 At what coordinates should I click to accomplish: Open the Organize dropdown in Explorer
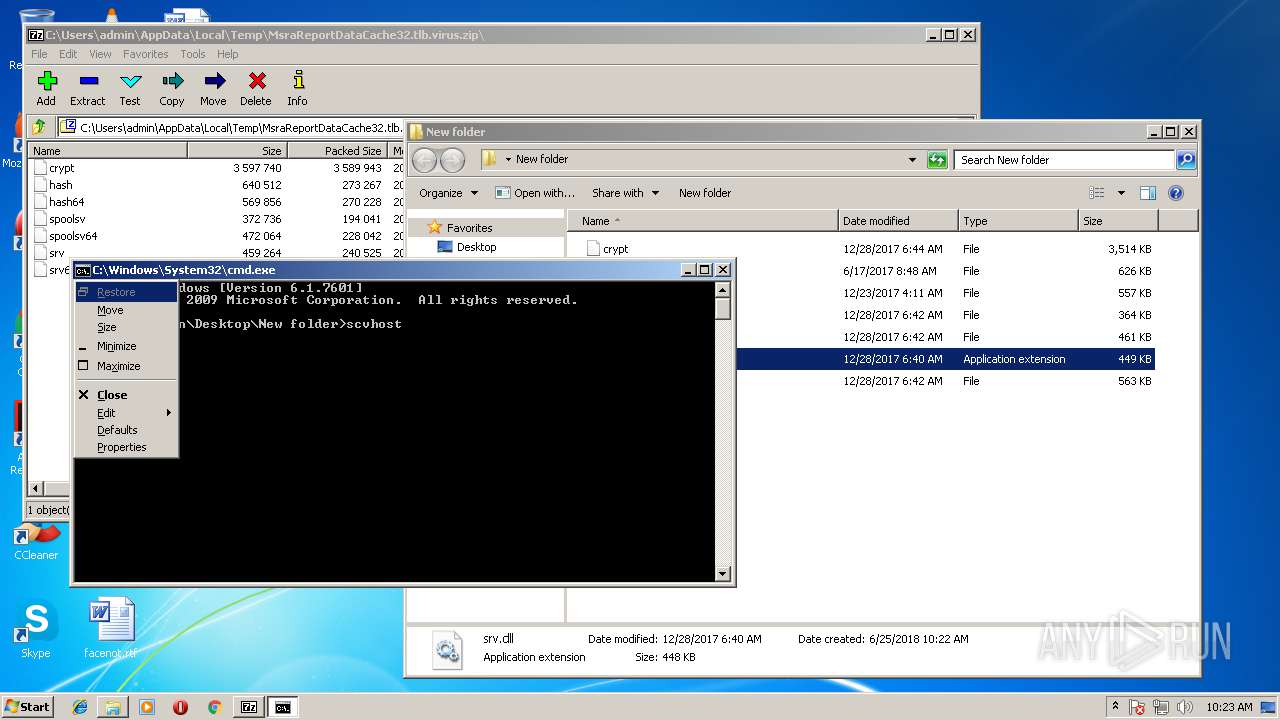tap(449, 193)
